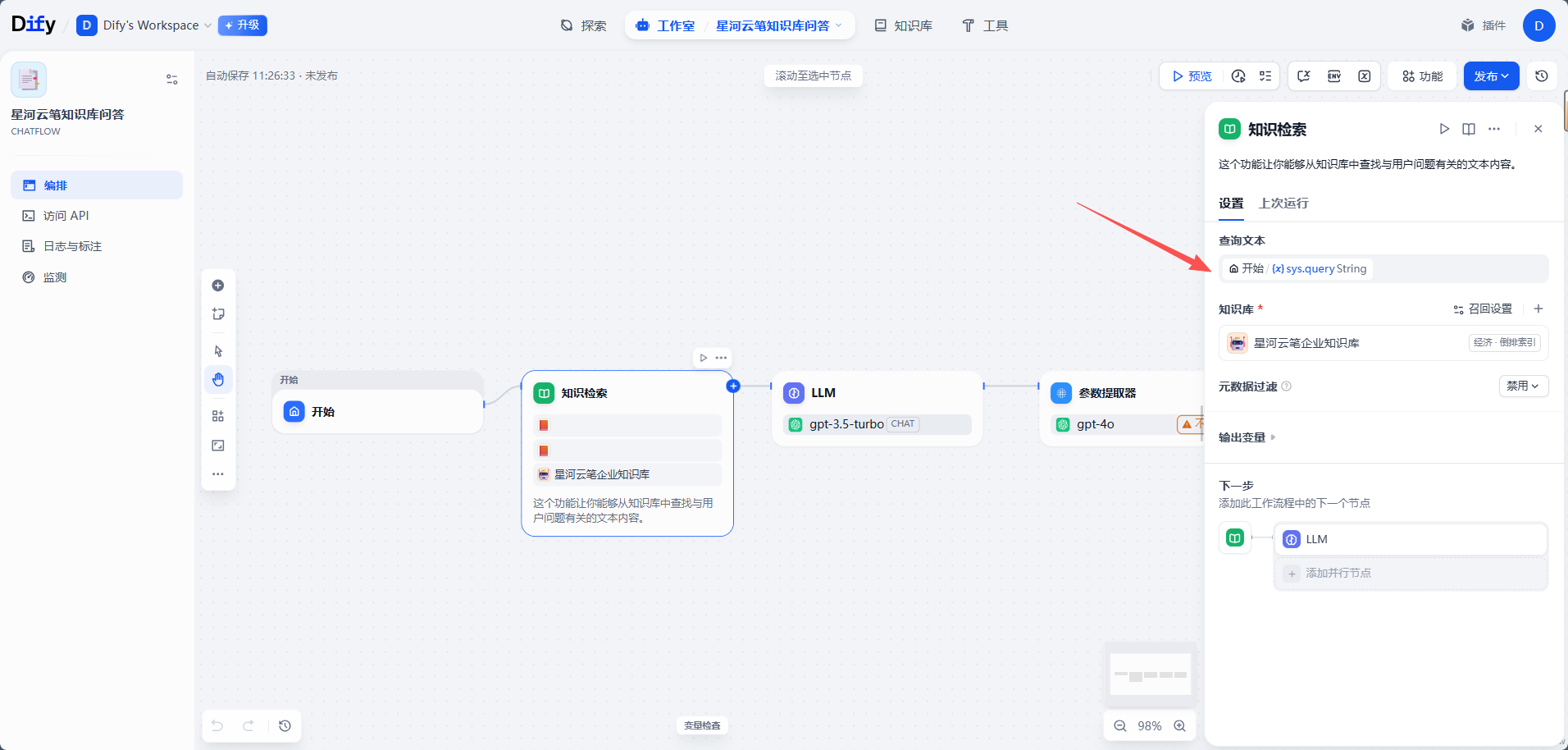Open the checklist icon in the top toolbar
This screenshot has height=750, width=1568.
point(1265,76)
